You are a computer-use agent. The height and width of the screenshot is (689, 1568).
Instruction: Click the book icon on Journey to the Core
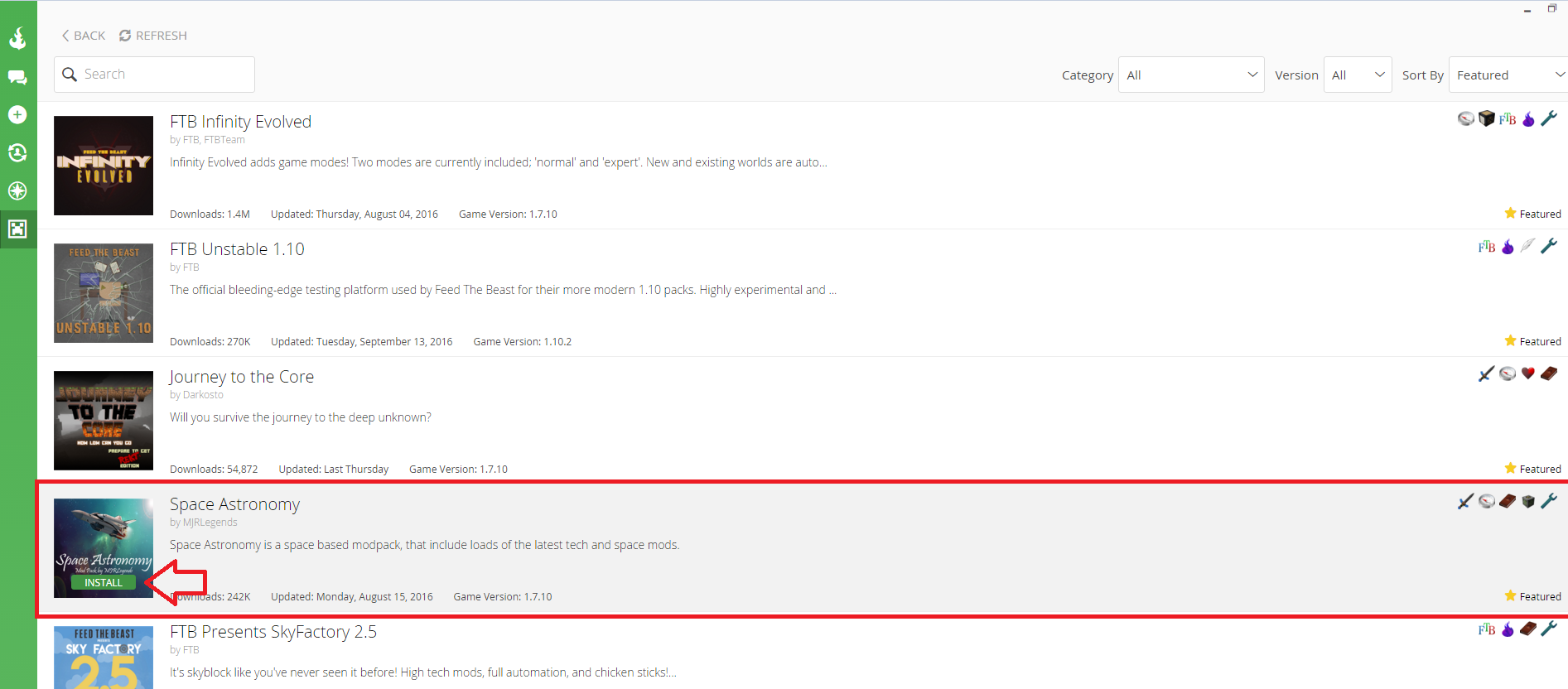pyautogui.click(x=1549, y=373)
